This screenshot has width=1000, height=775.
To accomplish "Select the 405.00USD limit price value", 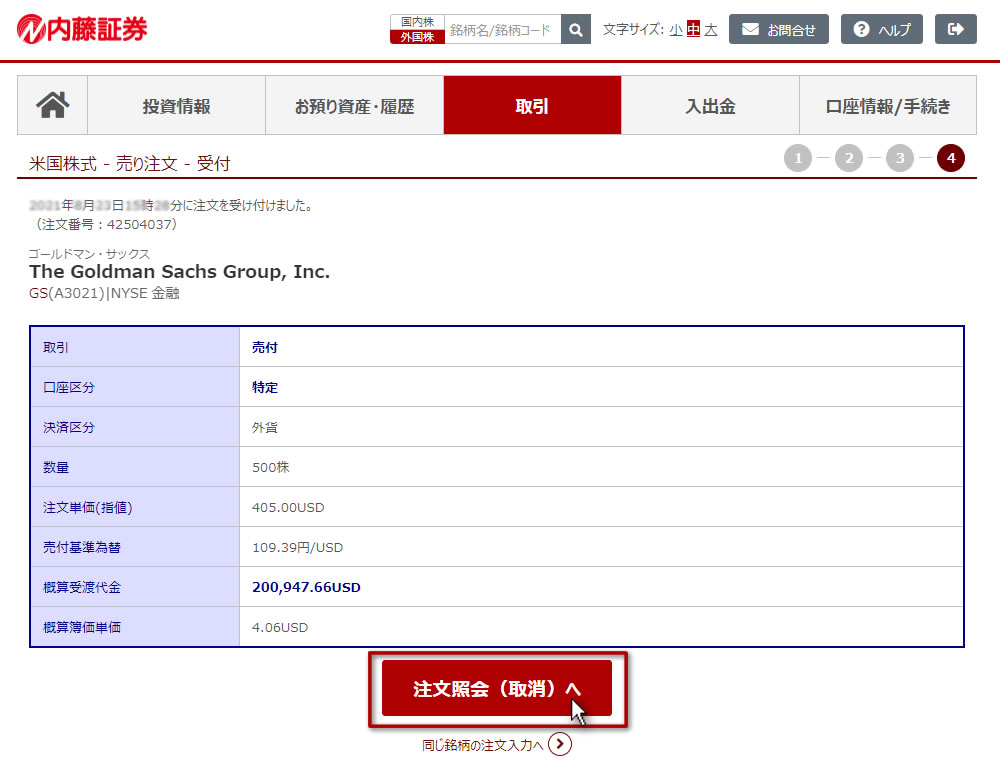I will pyautogui.click(x=288, y=508).
